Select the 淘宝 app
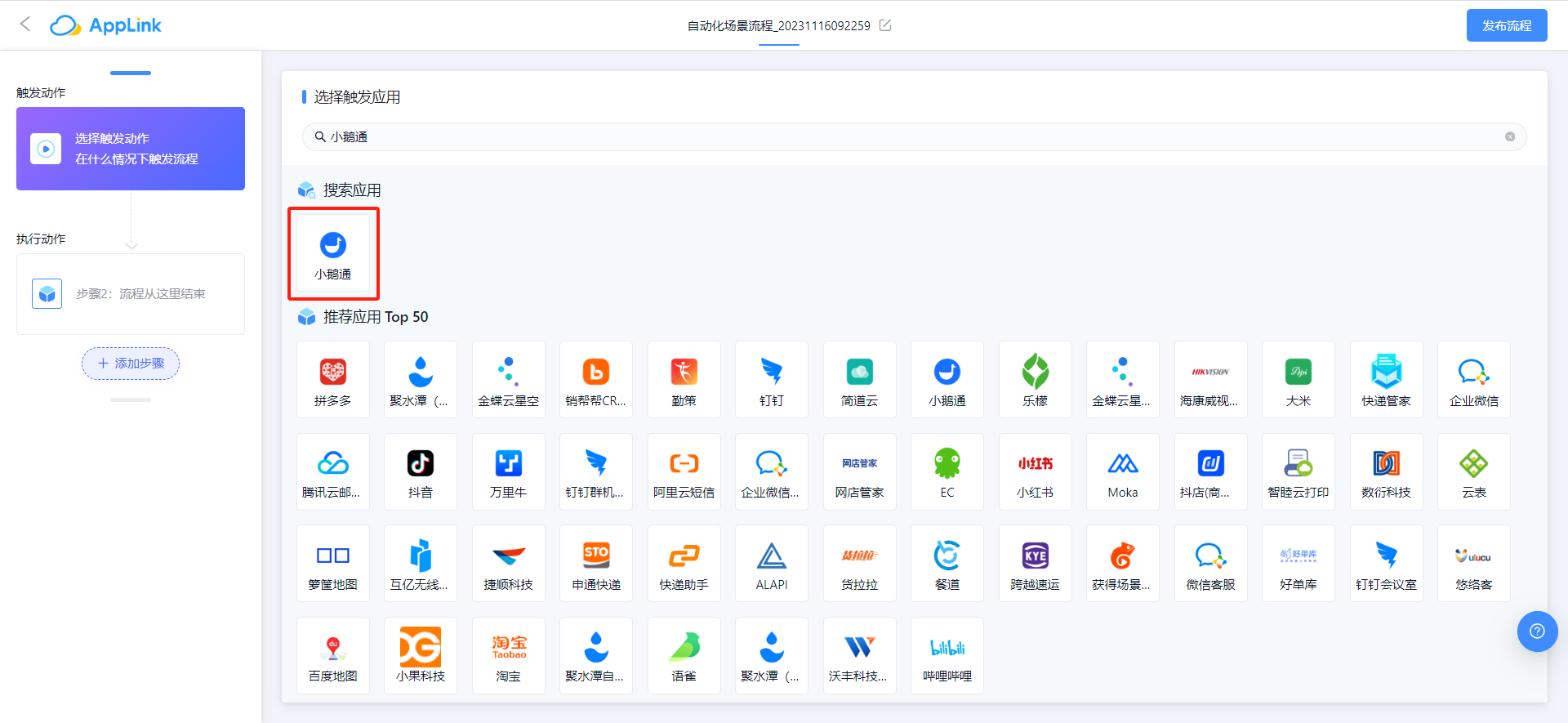The width and height of the screenshot is (1568, 723). 509,656
